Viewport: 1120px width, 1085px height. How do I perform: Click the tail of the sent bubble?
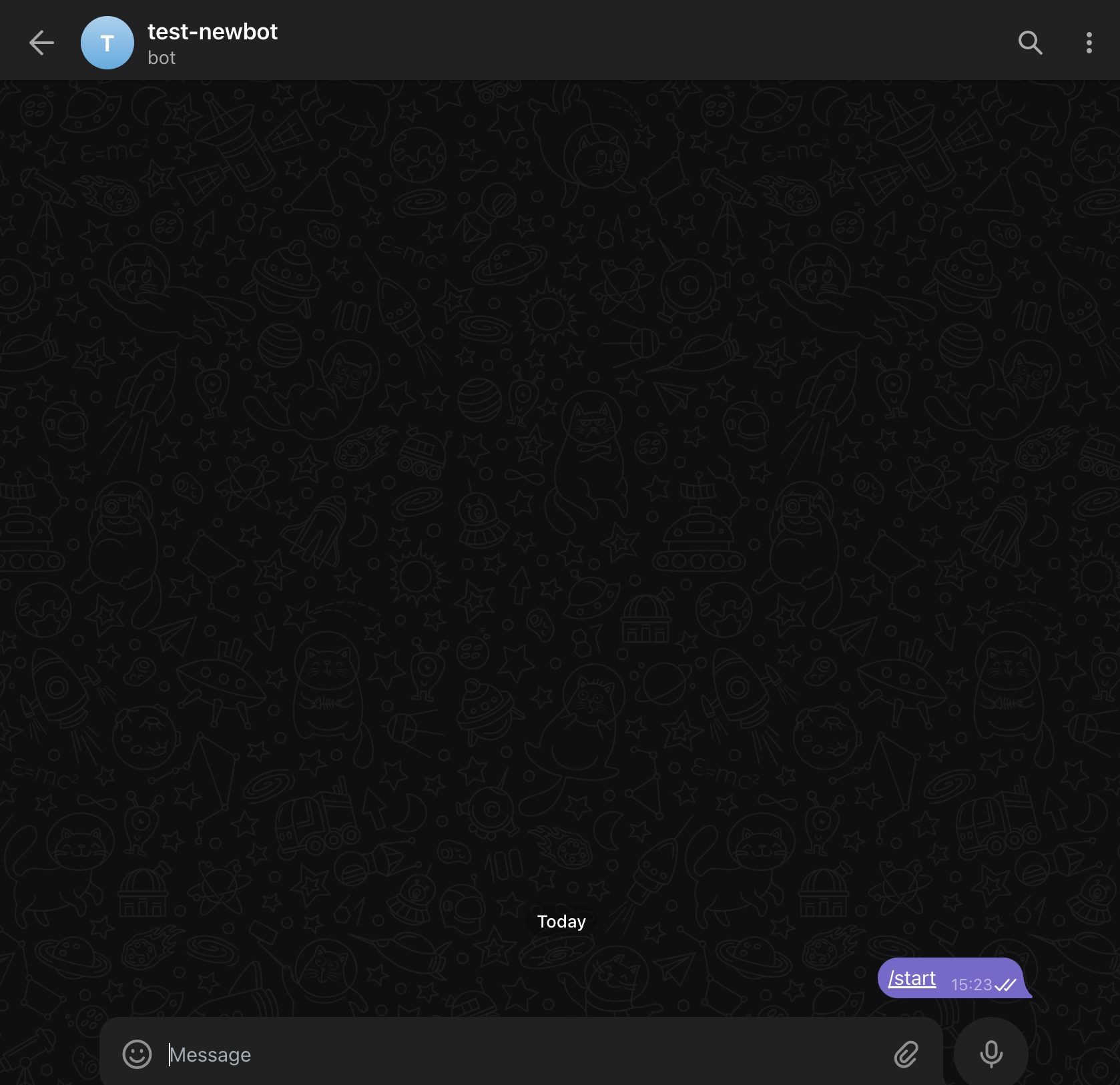coord(1027,994)
